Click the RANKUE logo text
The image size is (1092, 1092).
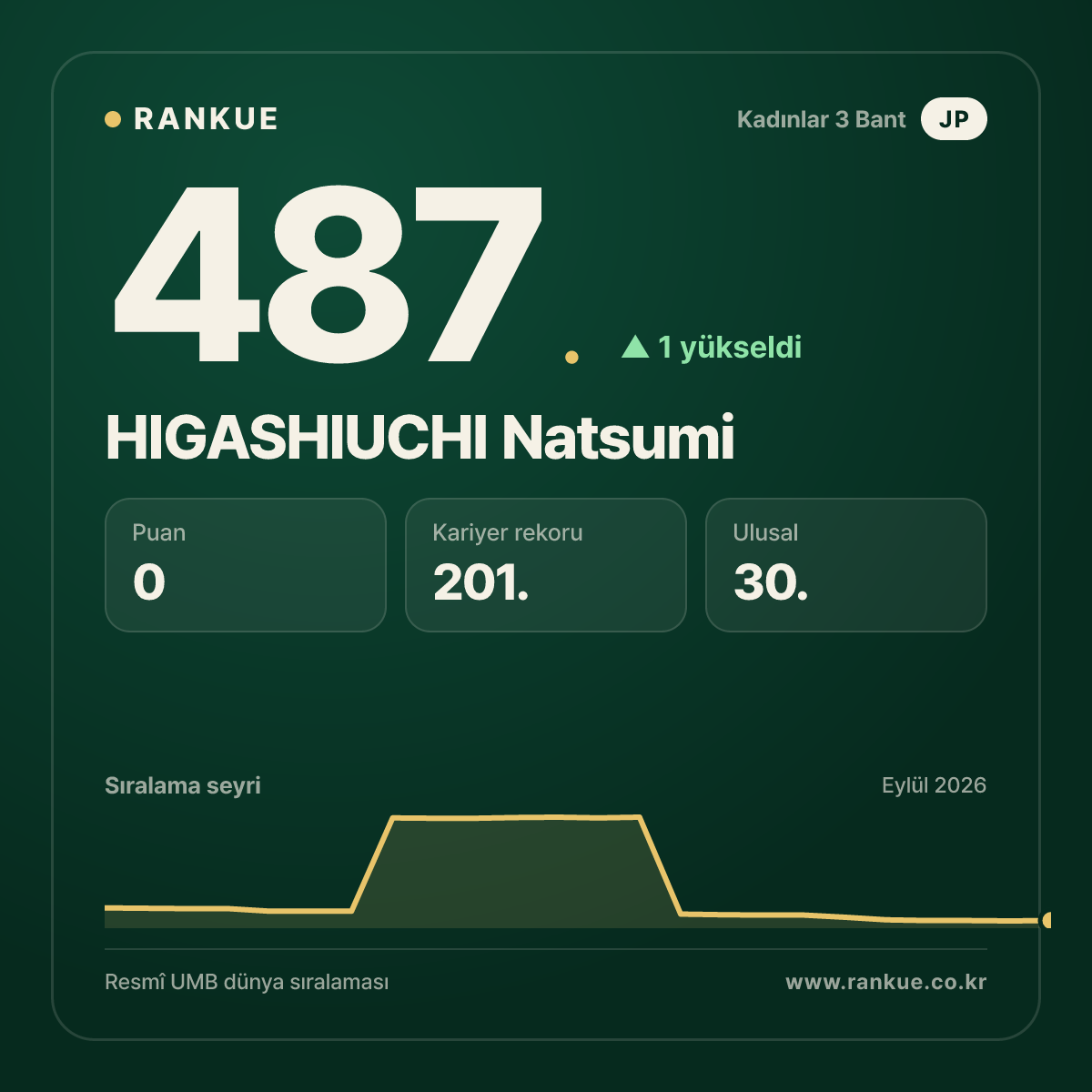tap(206, 119)
